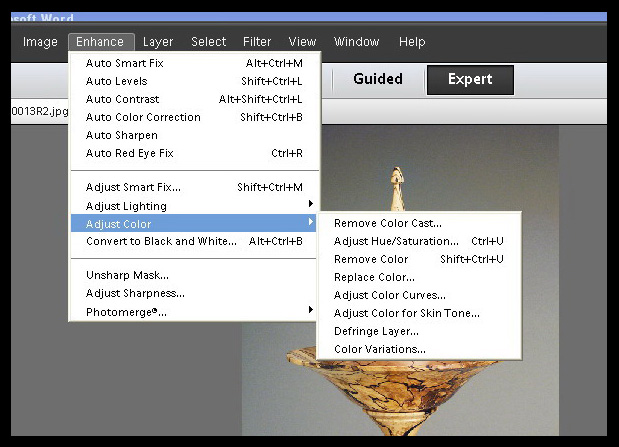Open Adjust Hue/Saturation dialog
This screenshot has width=619, height=447.
point(396,241)
